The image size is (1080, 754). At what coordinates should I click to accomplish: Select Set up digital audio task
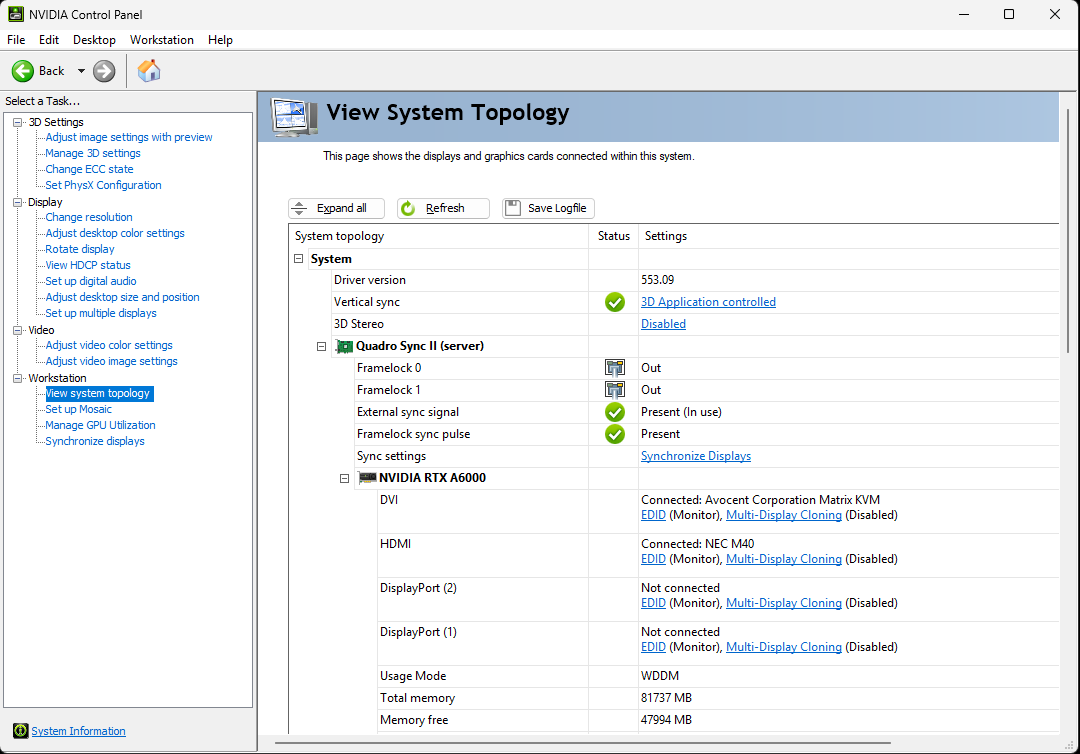(x=91, y=281)
